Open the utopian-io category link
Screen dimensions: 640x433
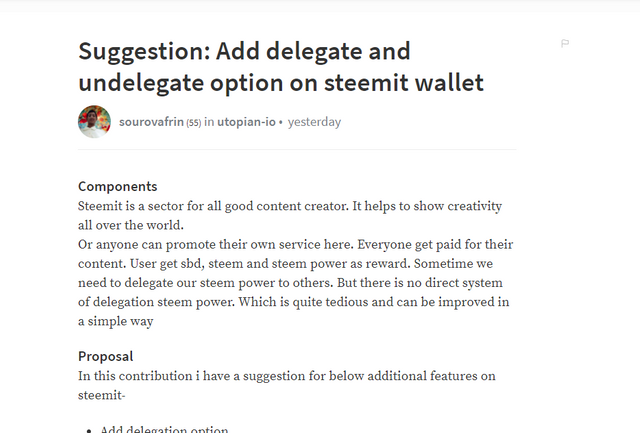246,122
